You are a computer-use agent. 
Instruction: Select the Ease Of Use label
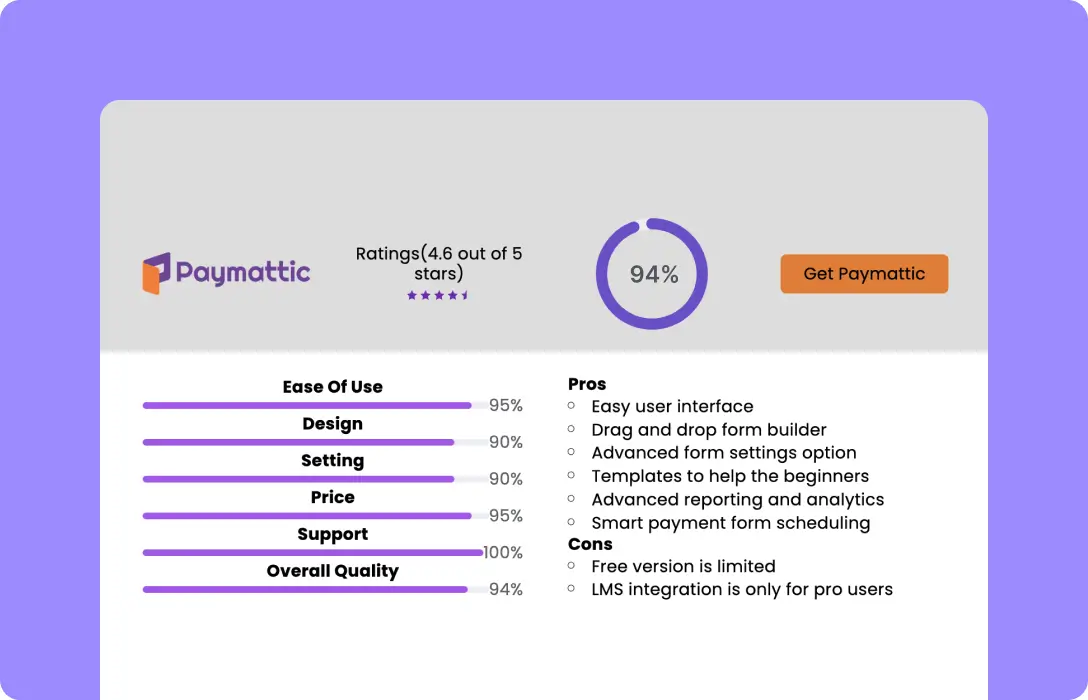(332, 387)
